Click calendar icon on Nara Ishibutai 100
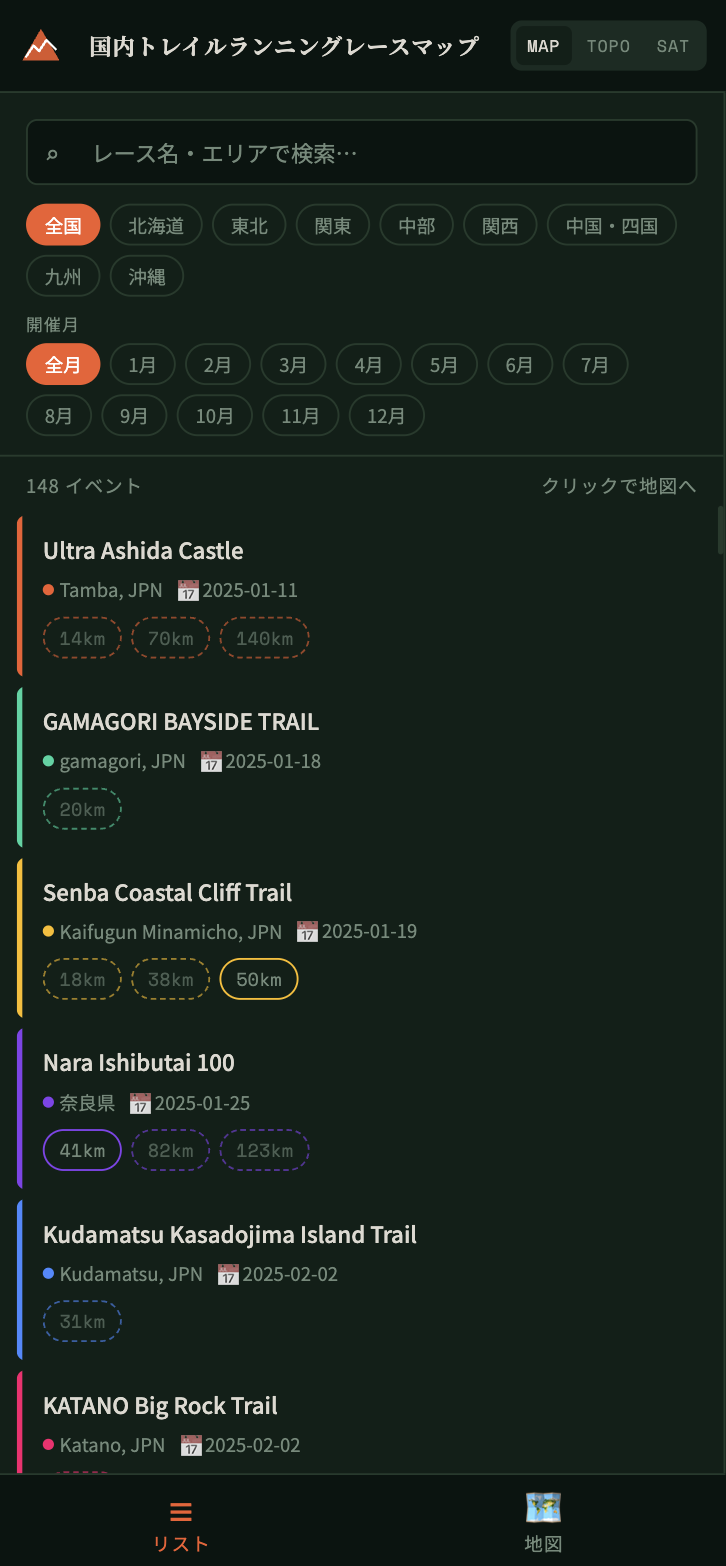This screenshot has width=726, height=1566. pos(140,1103)
